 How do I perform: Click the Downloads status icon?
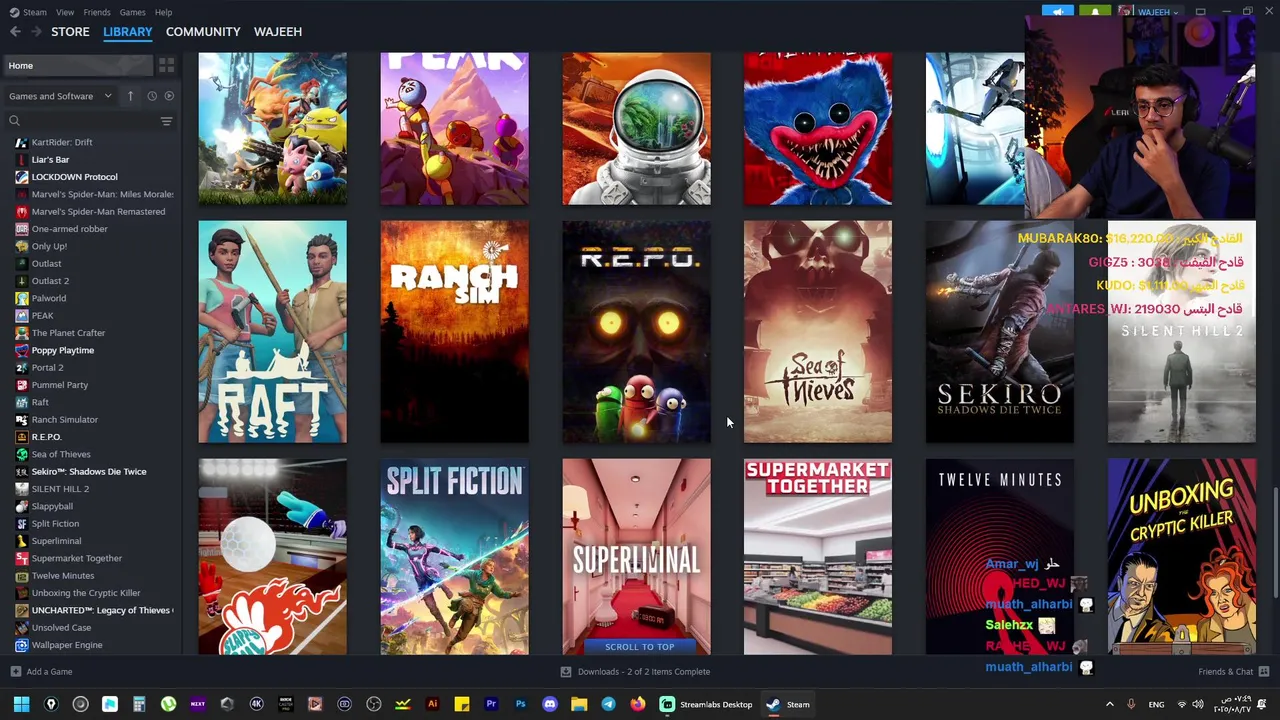pyautogui.click(x=566, y=672)
